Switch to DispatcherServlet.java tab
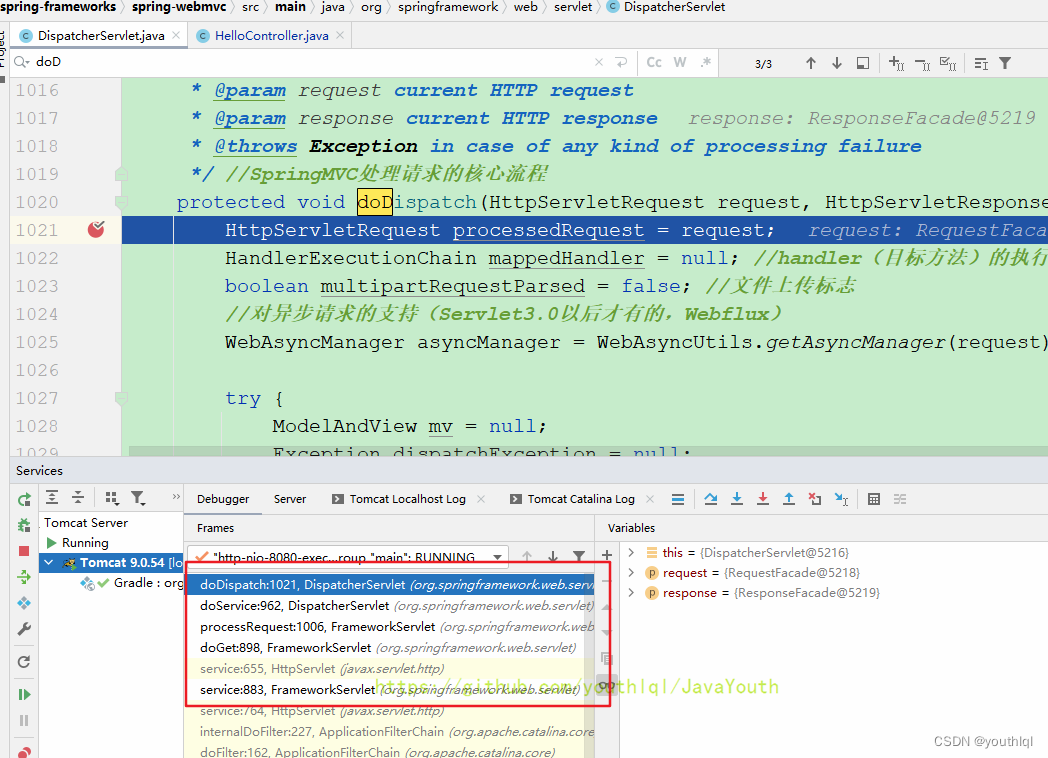 [100, 35]
